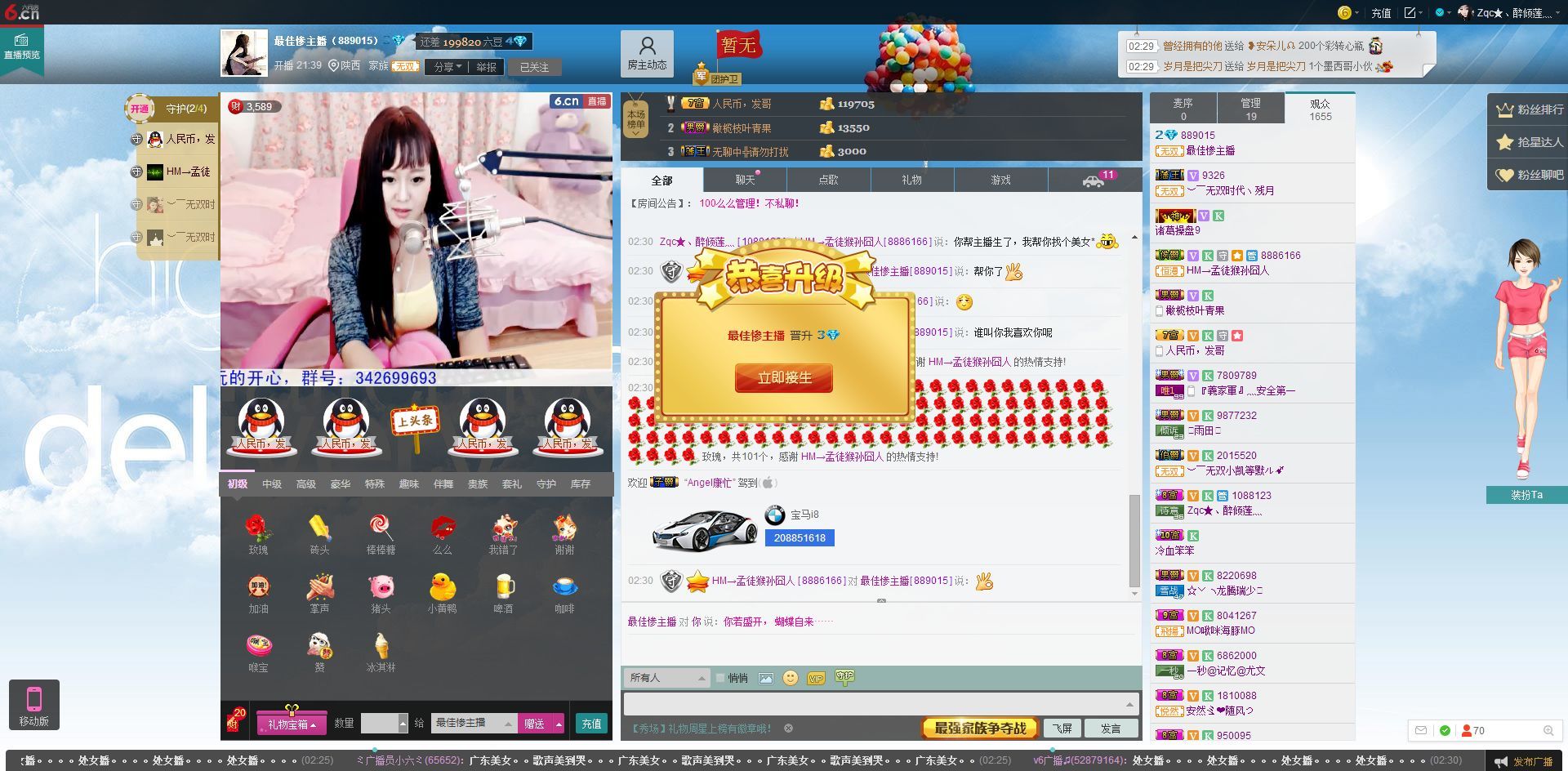The image size is (1568, 771).
Task: Select the 喉宝 gift icon
Action: coord(258,646)
